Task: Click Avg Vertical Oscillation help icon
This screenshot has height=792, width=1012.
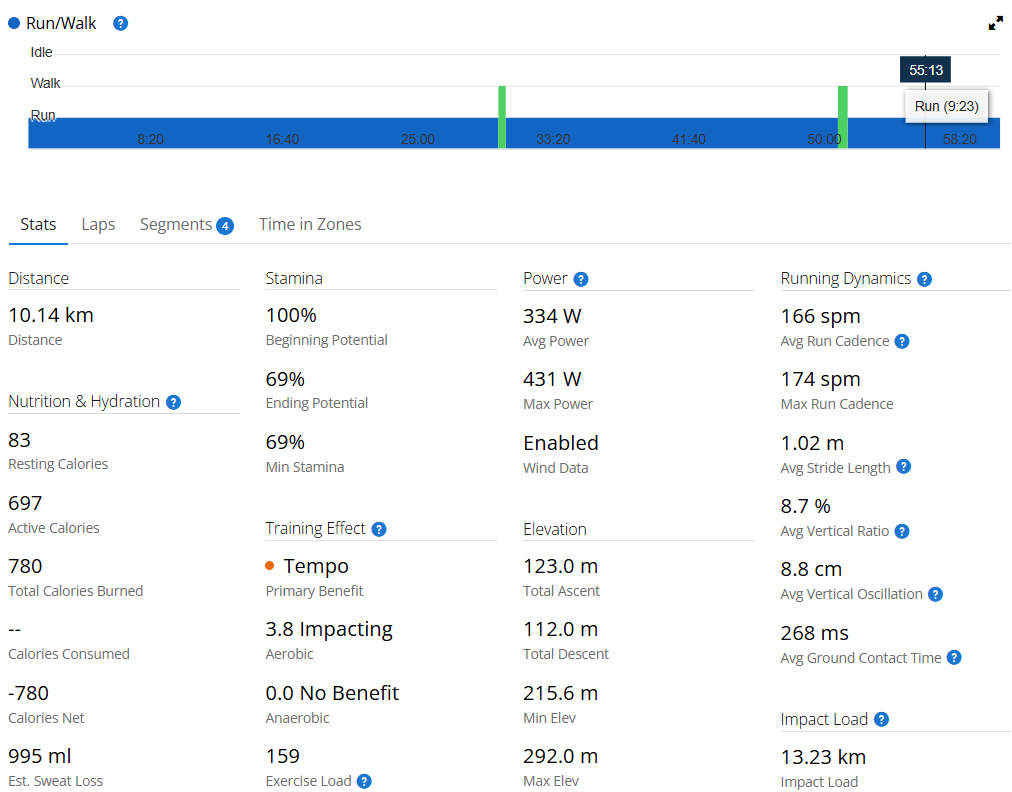Action: point(936,594)
